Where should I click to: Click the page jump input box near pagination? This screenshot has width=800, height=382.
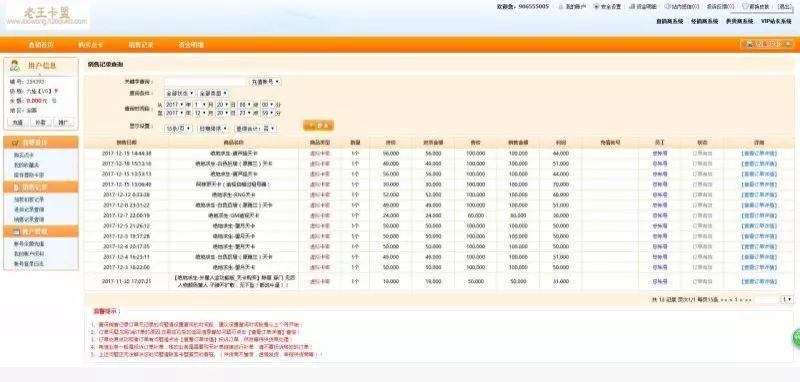point(766,300)
